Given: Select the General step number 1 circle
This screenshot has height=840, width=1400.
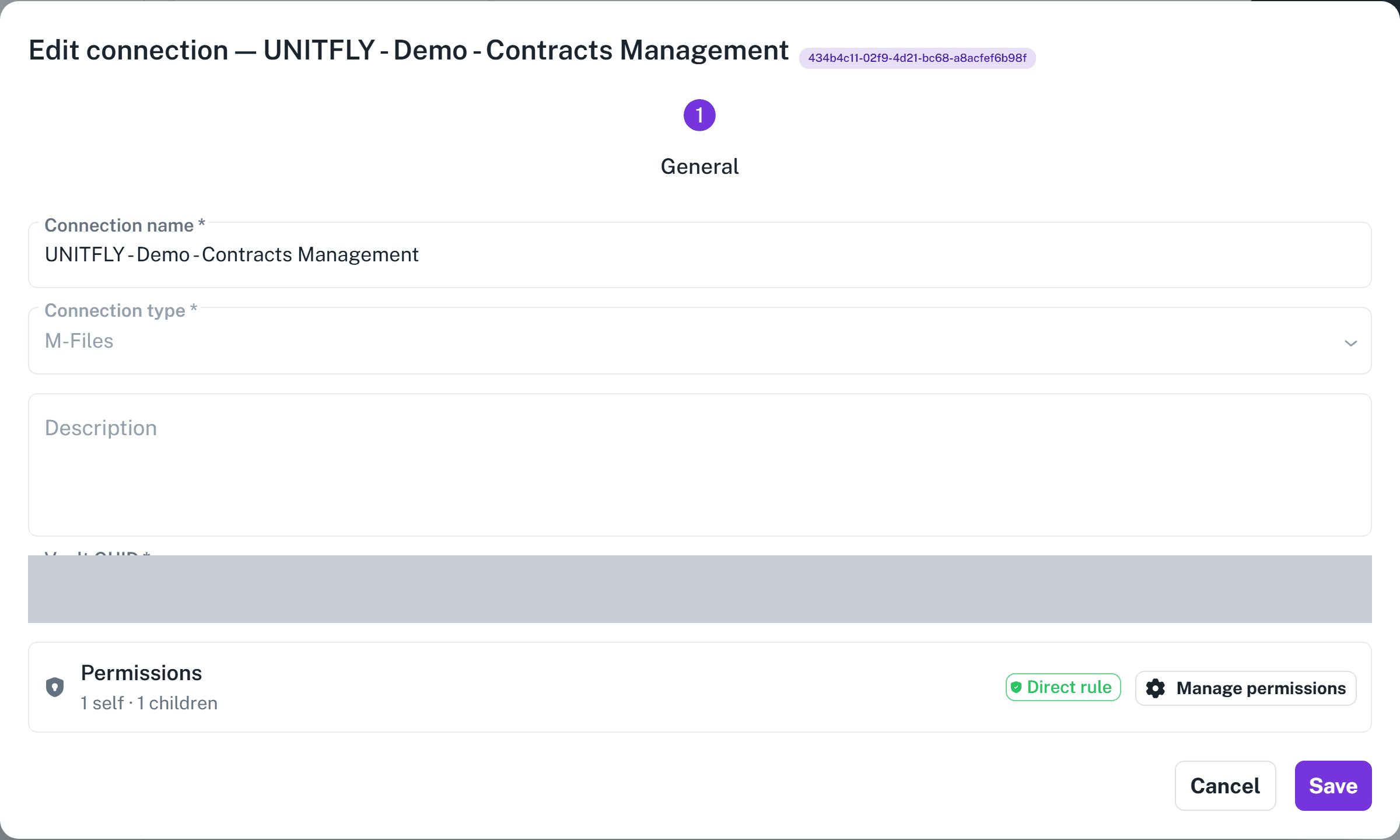Looking at the screenshot, I should (x=699, y=115).
